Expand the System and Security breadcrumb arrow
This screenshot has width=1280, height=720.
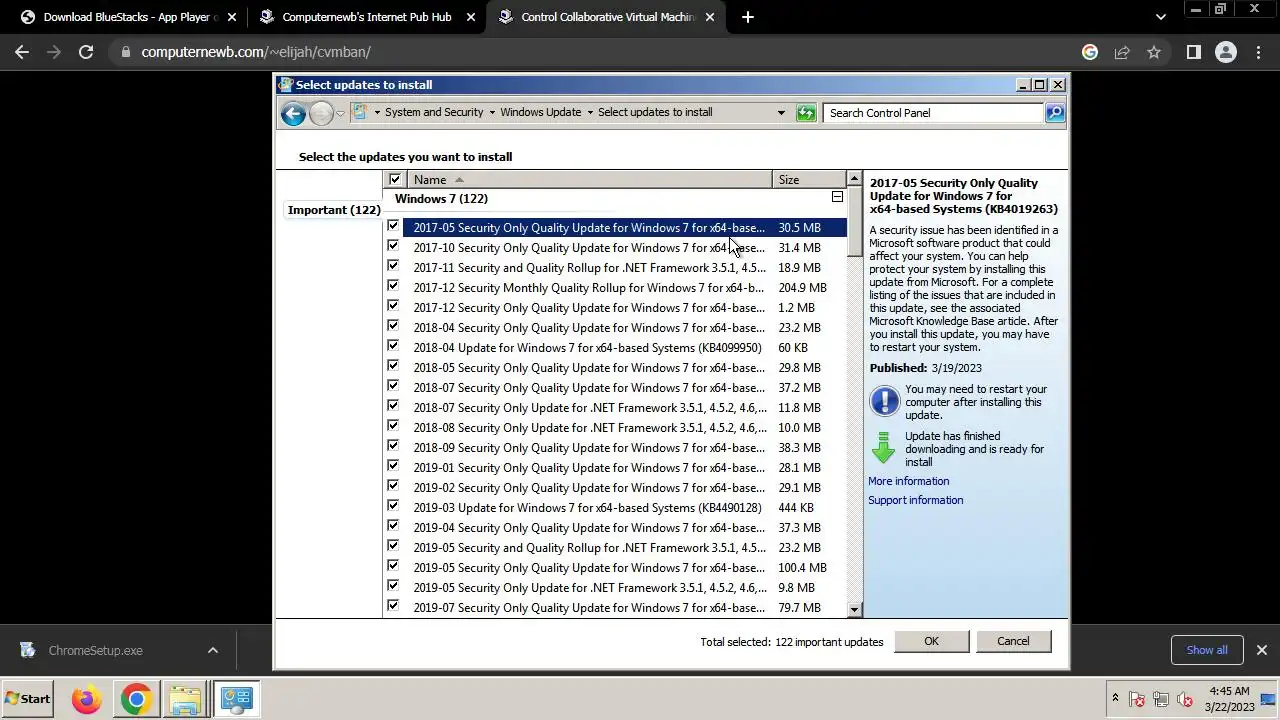[492, 112]
